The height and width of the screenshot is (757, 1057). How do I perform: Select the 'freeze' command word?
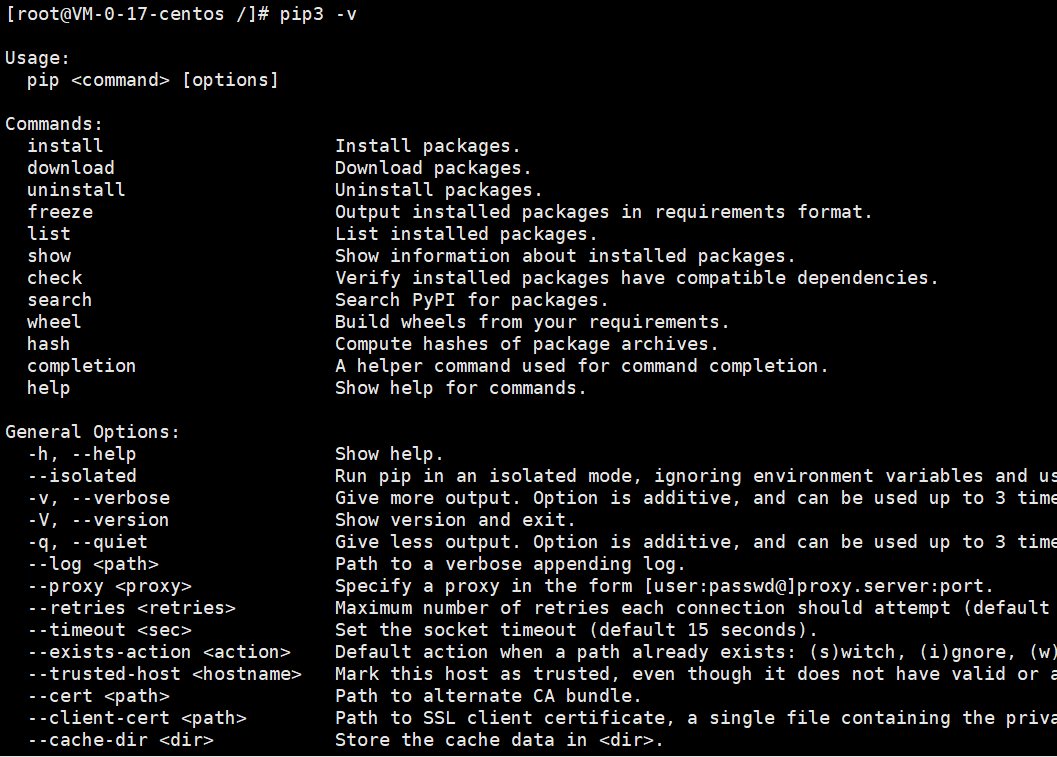point(60,212)
